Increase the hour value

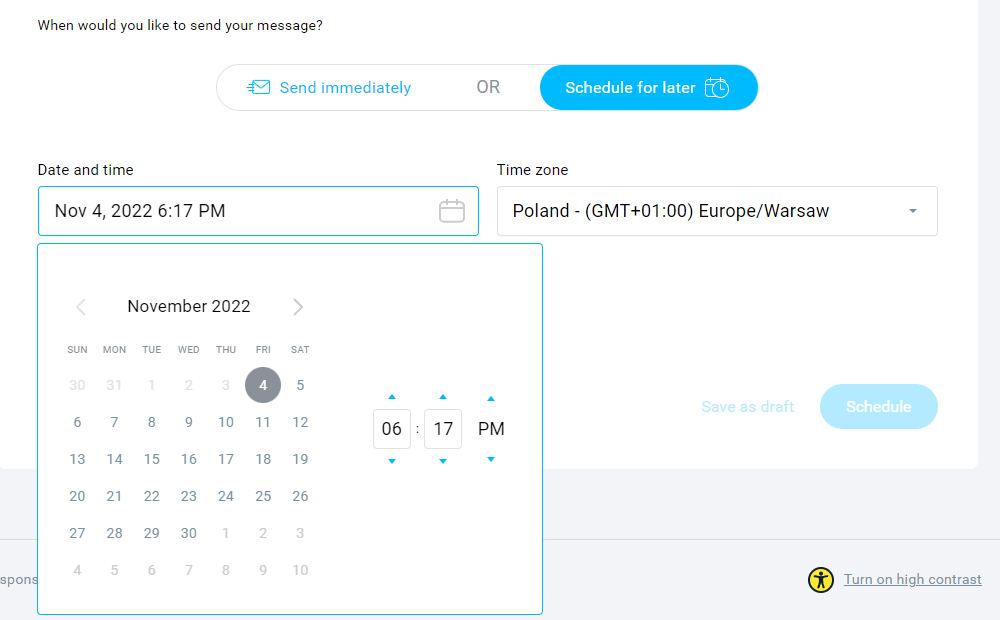click(392, 397)
